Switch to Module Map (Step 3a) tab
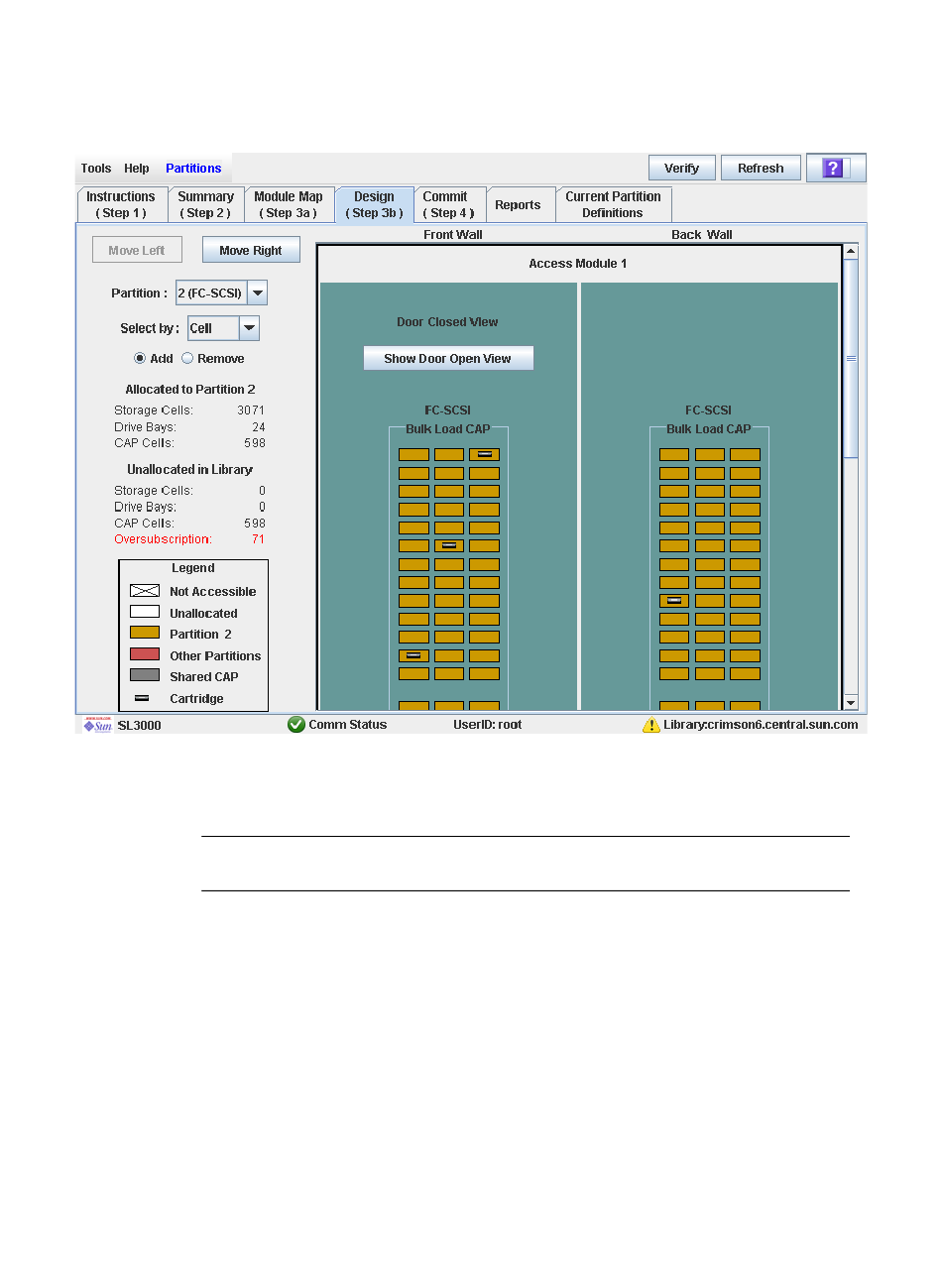Screen dimensions: 942x1288 (289, 205)
